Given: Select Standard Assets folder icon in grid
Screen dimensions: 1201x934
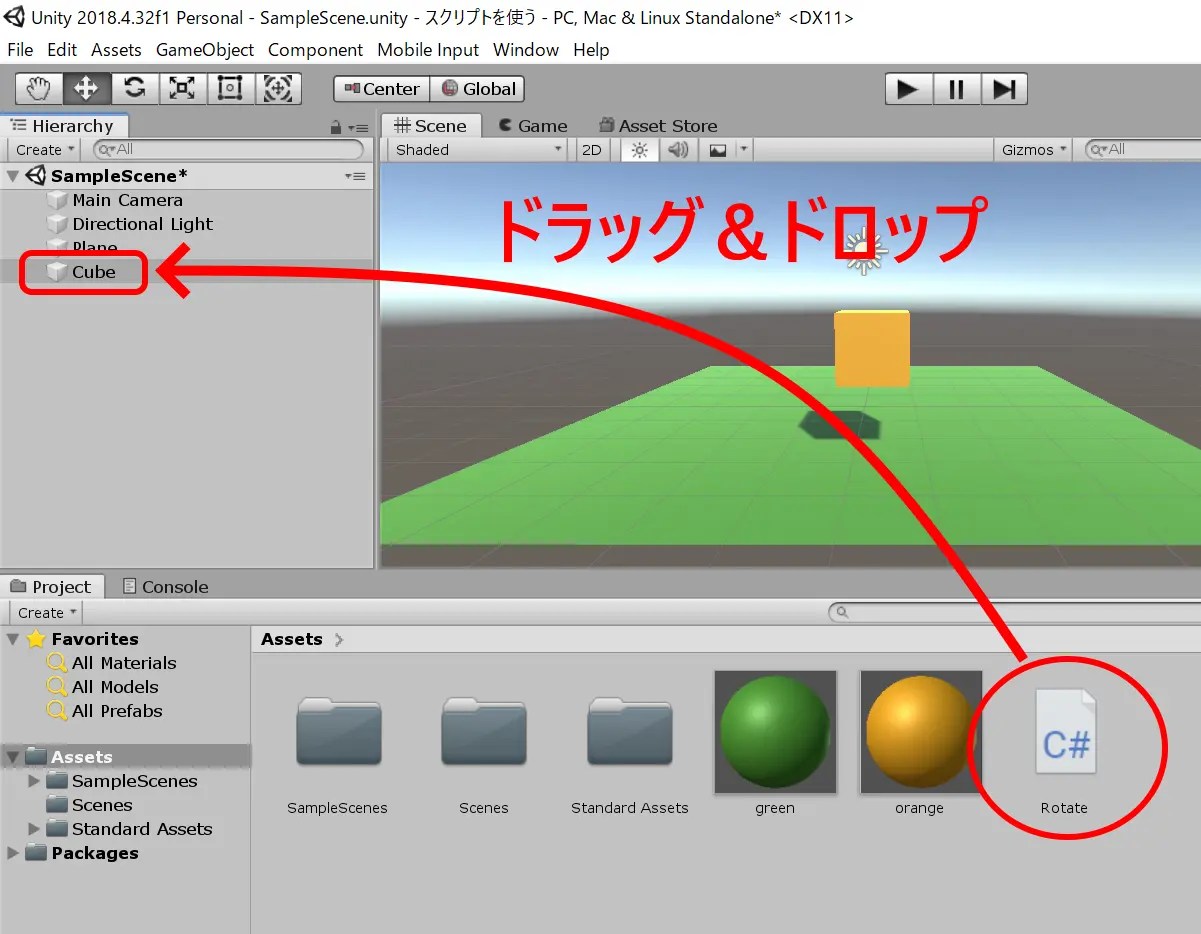Looking at the screenshot, I should (630, 731).
